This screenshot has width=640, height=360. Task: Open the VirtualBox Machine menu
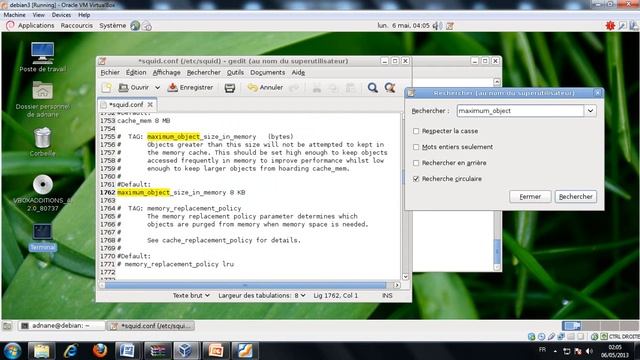[15, 15]
